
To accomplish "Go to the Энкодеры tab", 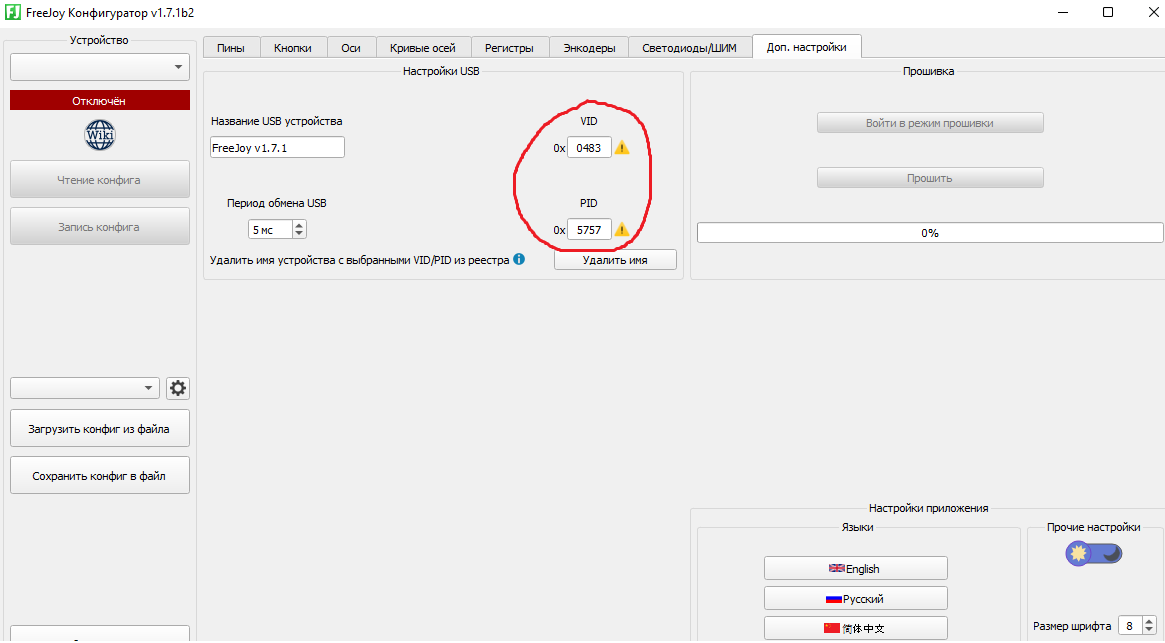I will click(x=589, y=48).
